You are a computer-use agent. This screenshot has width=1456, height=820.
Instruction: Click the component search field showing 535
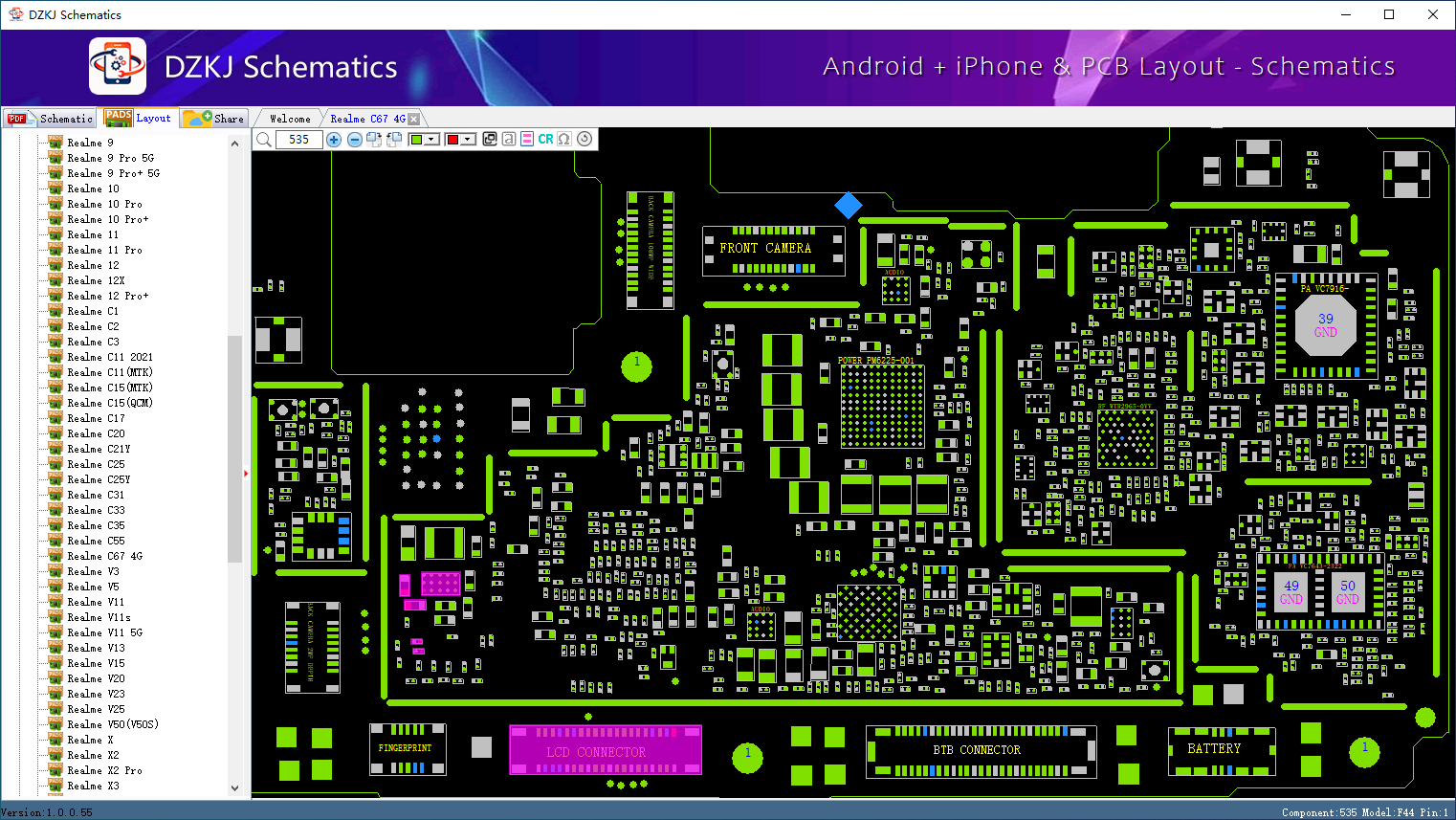[298, 140]
